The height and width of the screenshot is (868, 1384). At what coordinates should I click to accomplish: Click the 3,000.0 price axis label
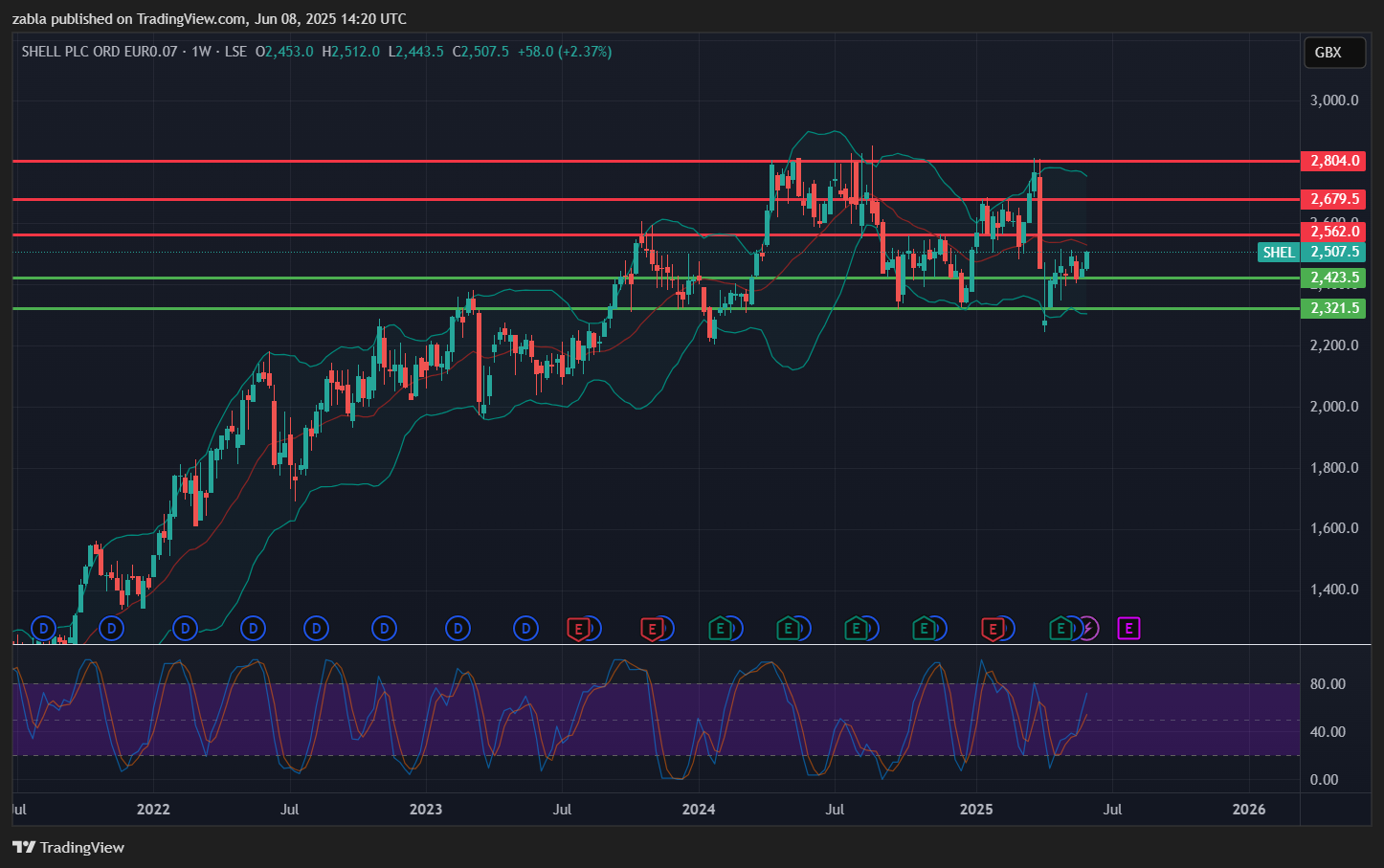(1334, 100)
